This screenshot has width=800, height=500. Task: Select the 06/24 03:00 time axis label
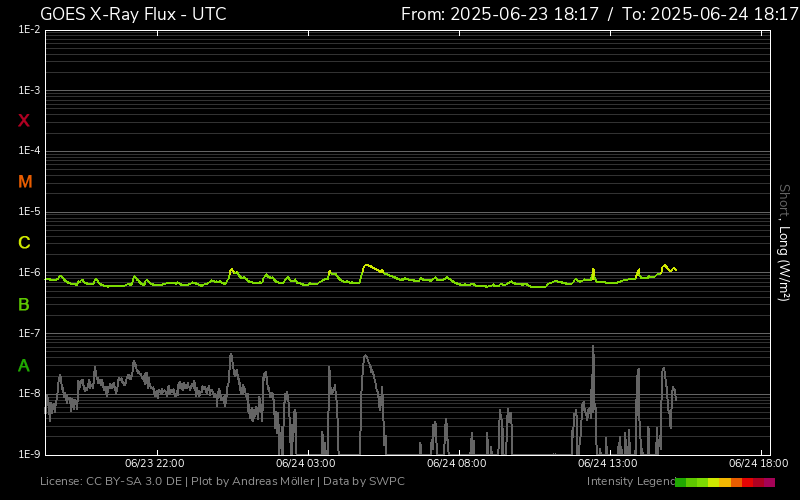tap(305, 464)
